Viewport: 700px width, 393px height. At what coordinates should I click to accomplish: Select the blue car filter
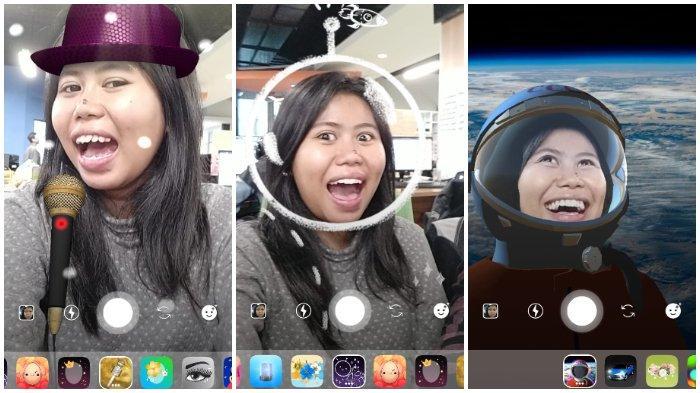tap(621, 371)
